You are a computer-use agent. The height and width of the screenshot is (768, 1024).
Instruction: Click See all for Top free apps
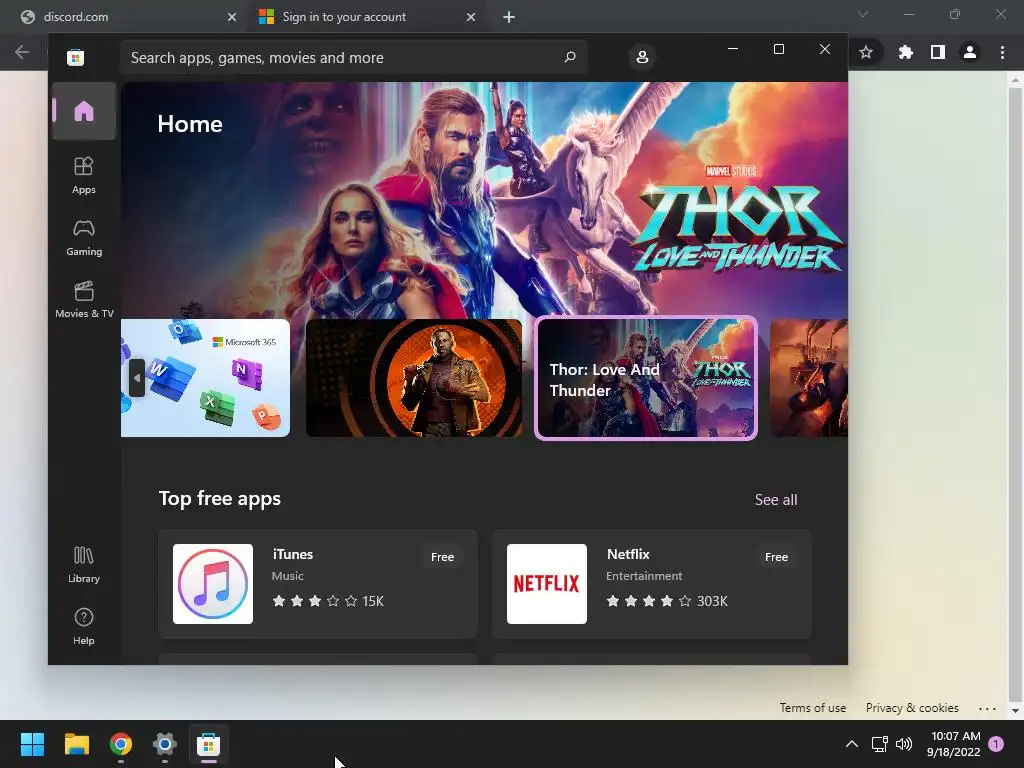[776, 500]
